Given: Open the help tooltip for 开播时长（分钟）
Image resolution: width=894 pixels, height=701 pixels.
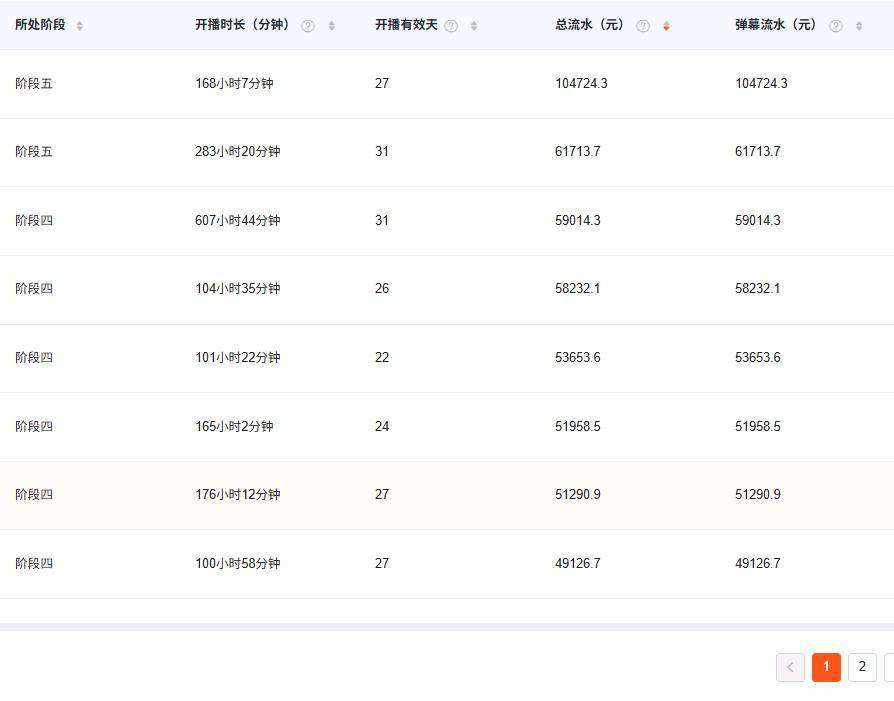Looking at the screenshot, I should coord(306,25).
